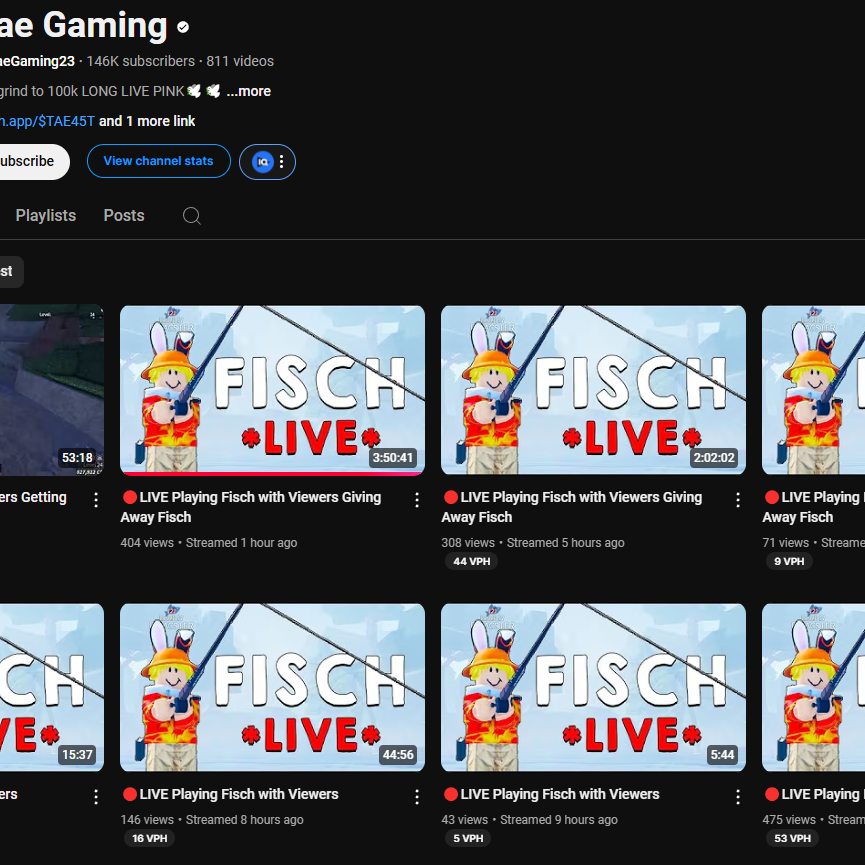The width and height of the screenshot is (865, 865).
Task: Open options menu for the 404 views stream
Action: point(417,500)
